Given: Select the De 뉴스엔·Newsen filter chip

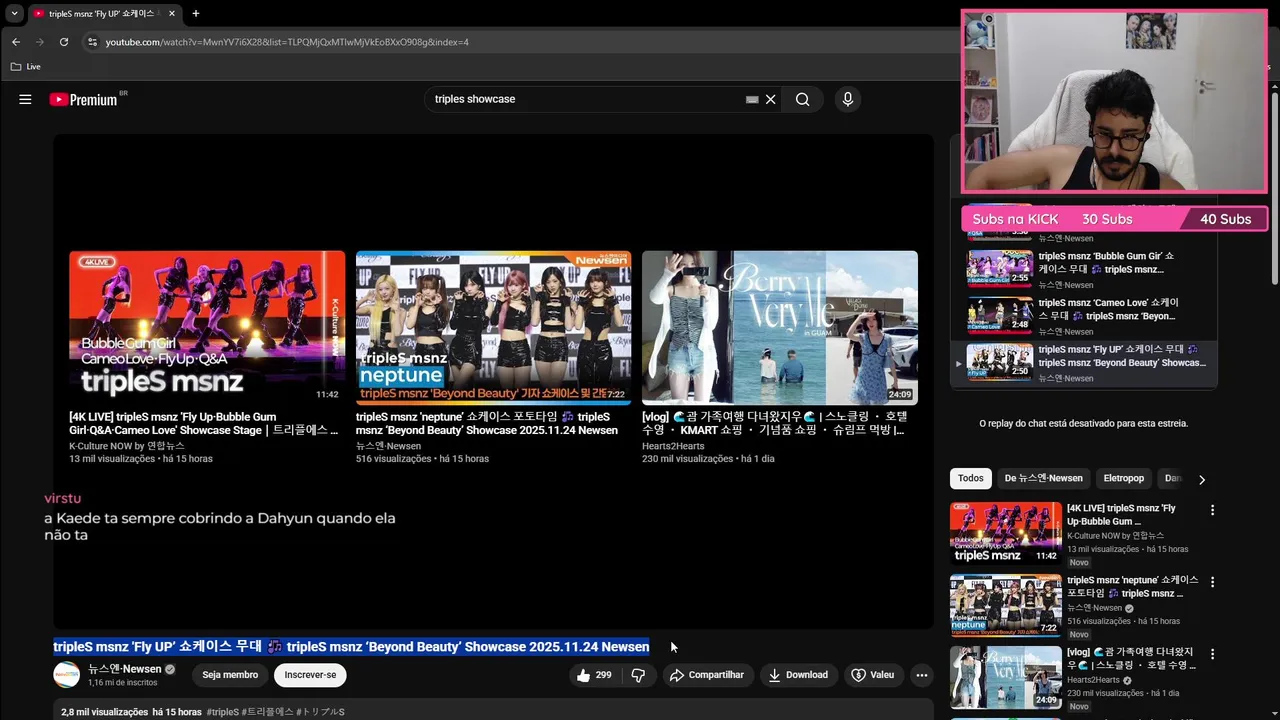Looking at the screenshot, I should click(x=1043, y=478).
